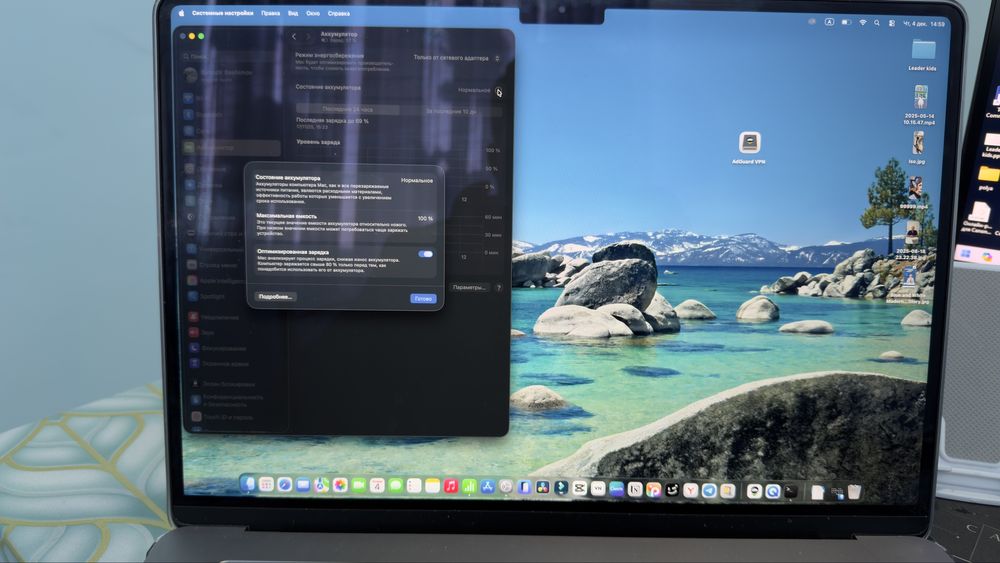The height and width of the screenshot is (563, 1000).
Task: Open Terminal from the Dock
Action: coord(791,492)
